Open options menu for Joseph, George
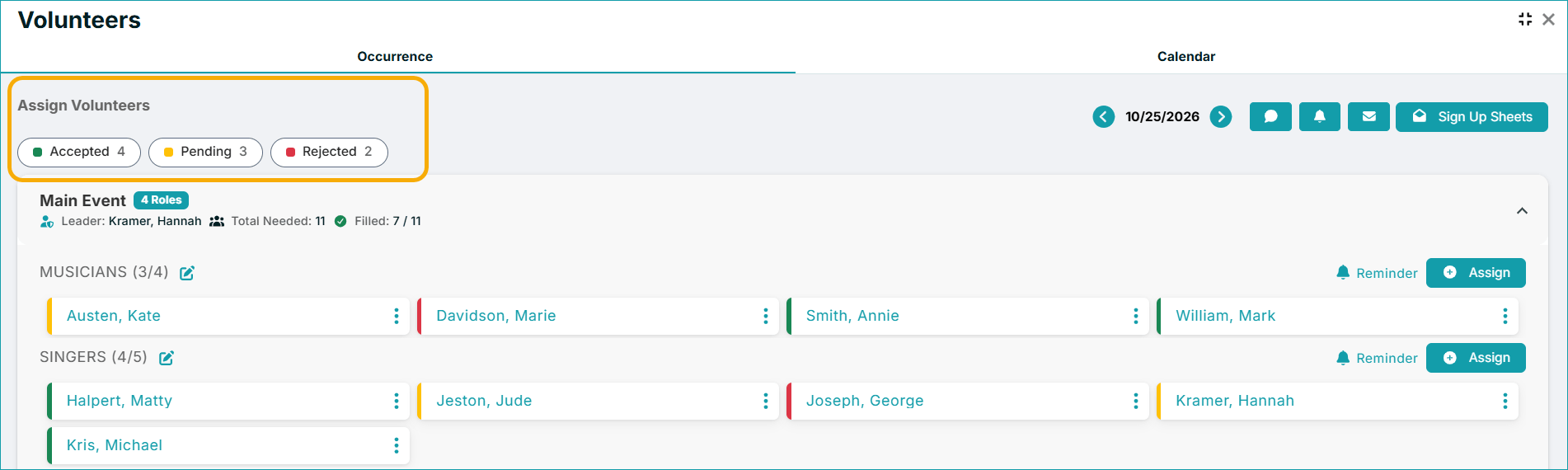Viewport: 1568px width, 470px height. pyautogui.click(x=1136, y=401)
